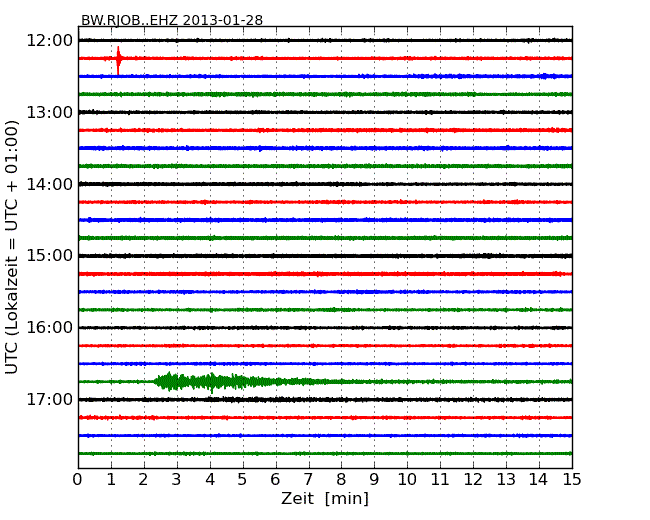Select the 13:00 label on the UTC axis

(49, 112)
